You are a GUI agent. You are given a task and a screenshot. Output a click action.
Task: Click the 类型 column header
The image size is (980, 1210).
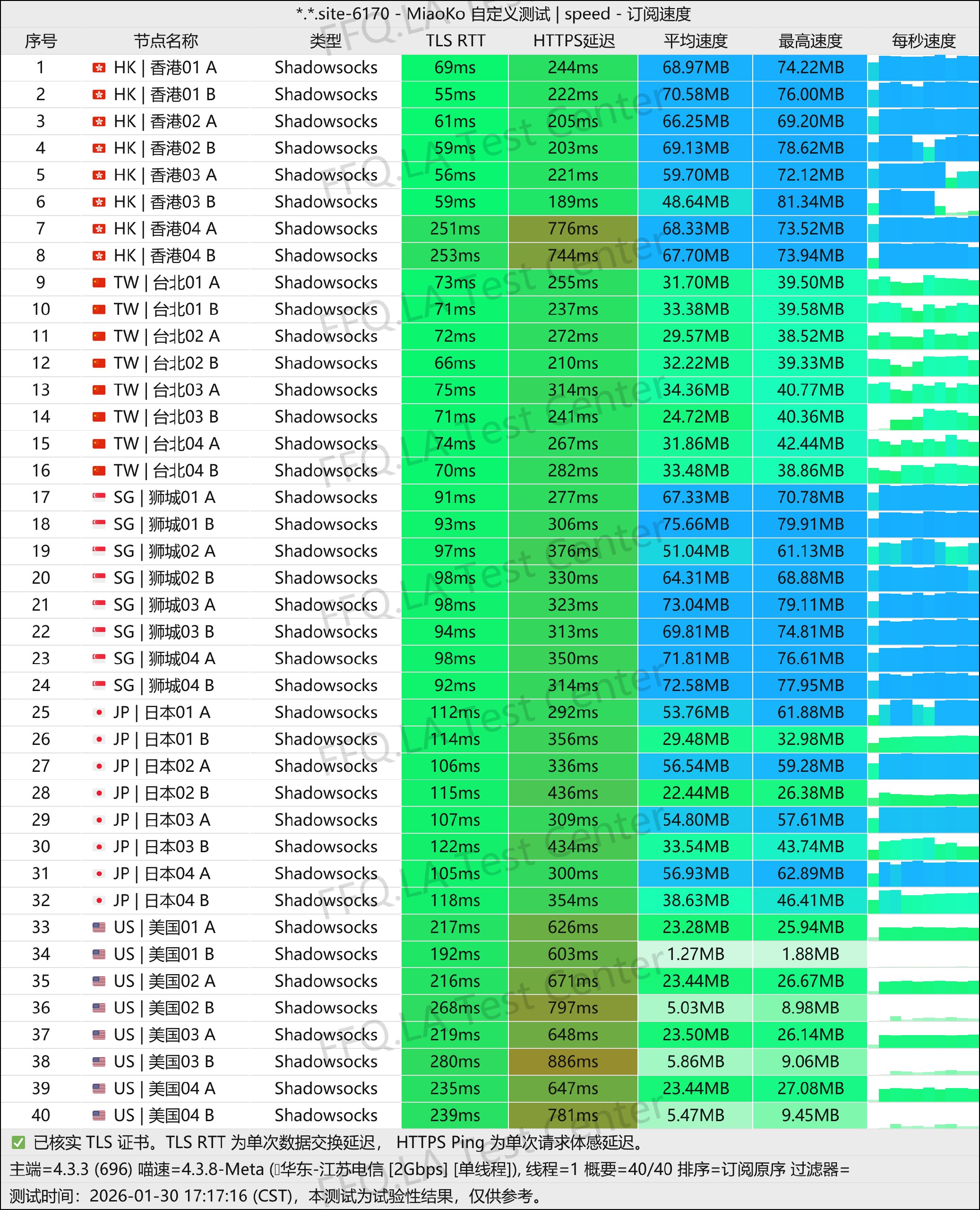coord(325,41)
